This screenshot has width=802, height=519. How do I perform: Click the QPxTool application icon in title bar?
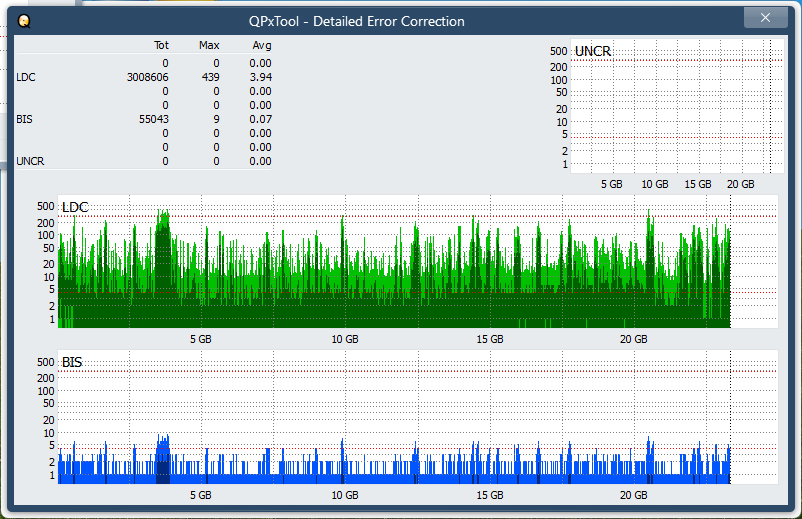[x=24, y=21]
